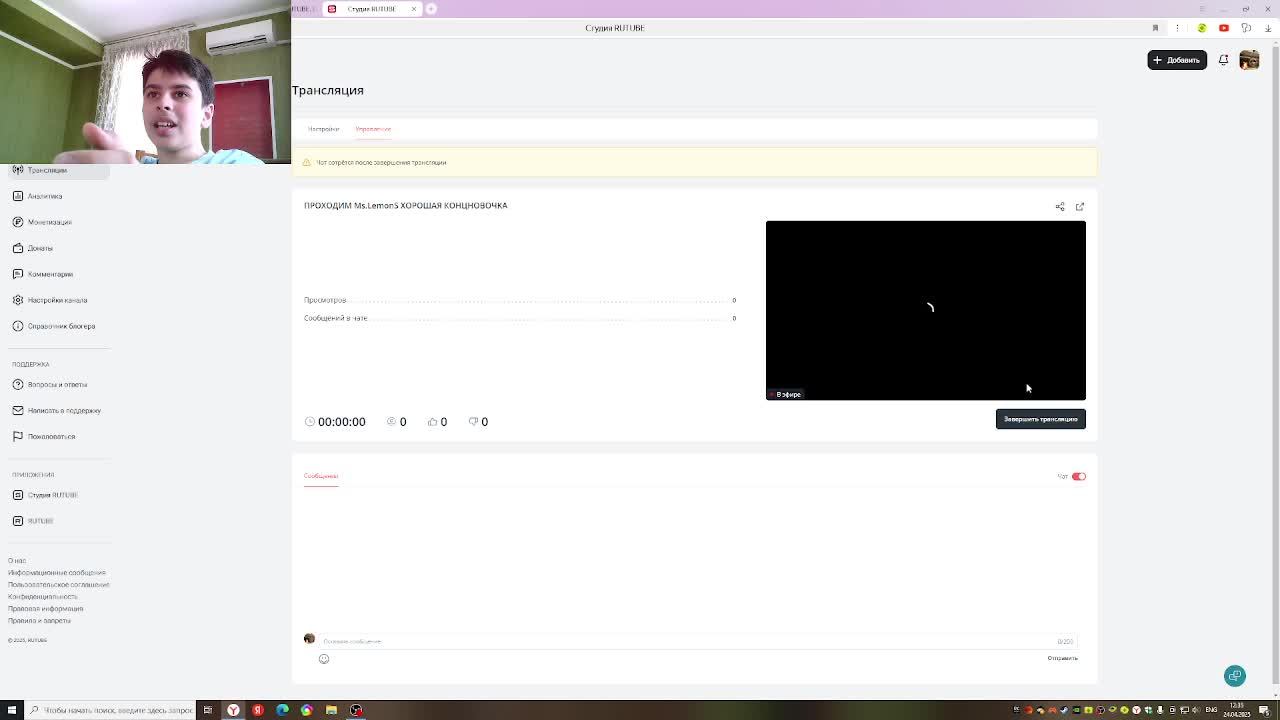Open the browser downloads icon
Screen dimensions: 1280x720
tap(1268, 28)
